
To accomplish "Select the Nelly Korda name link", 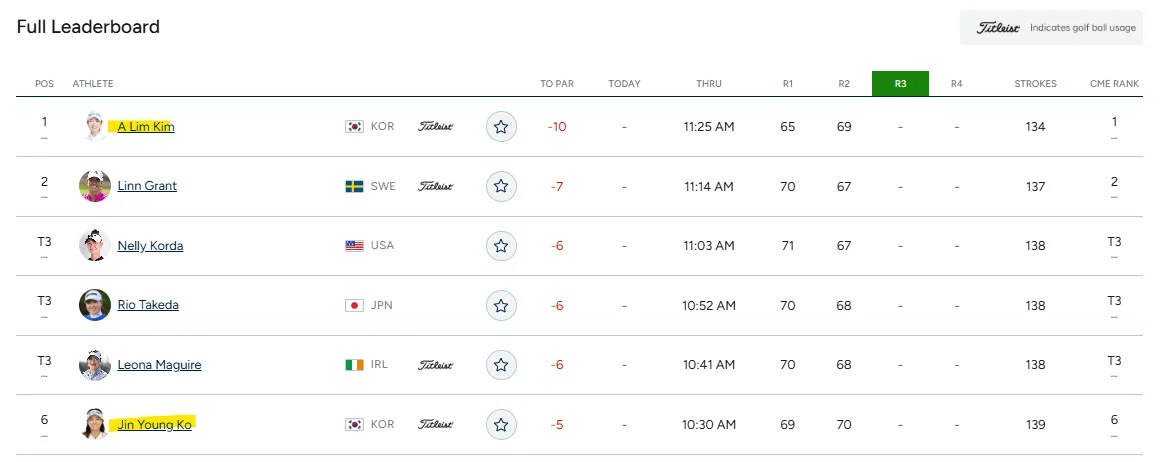I will (x=150, y=245).
